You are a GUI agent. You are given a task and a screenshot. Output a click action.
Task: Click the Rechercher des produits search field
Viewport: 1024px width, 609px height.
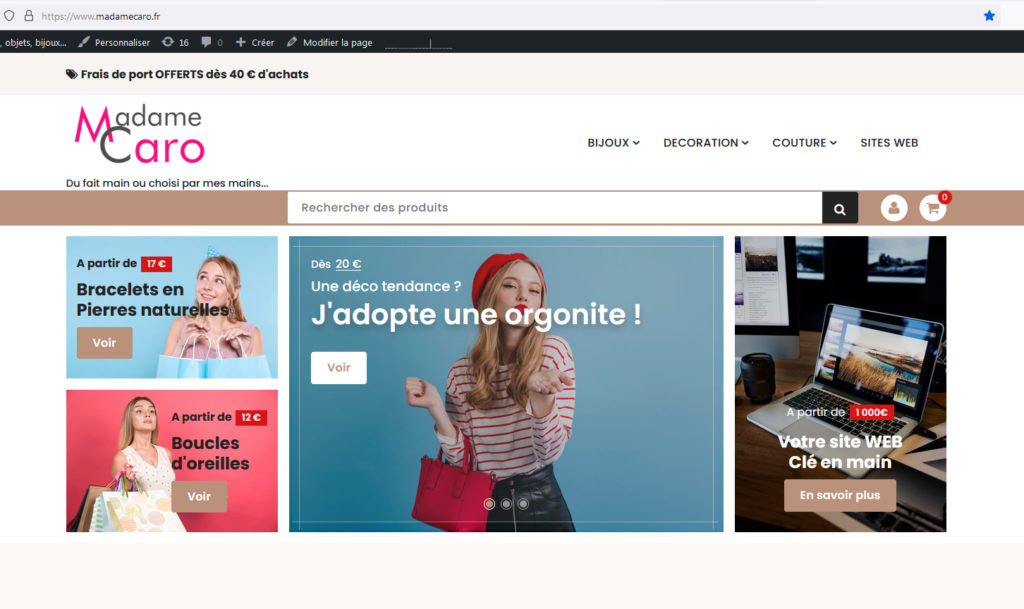pos(554,208)
